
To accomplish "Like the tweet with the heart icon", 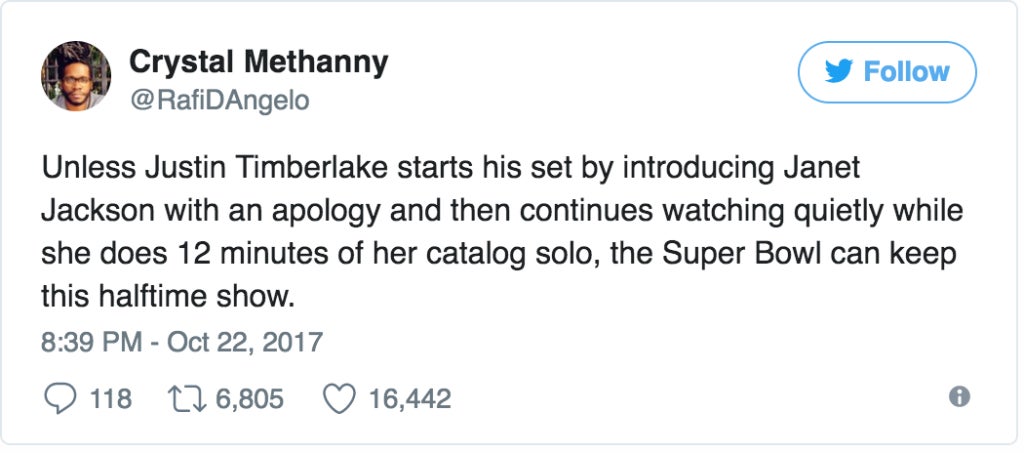I will (340, 398).
